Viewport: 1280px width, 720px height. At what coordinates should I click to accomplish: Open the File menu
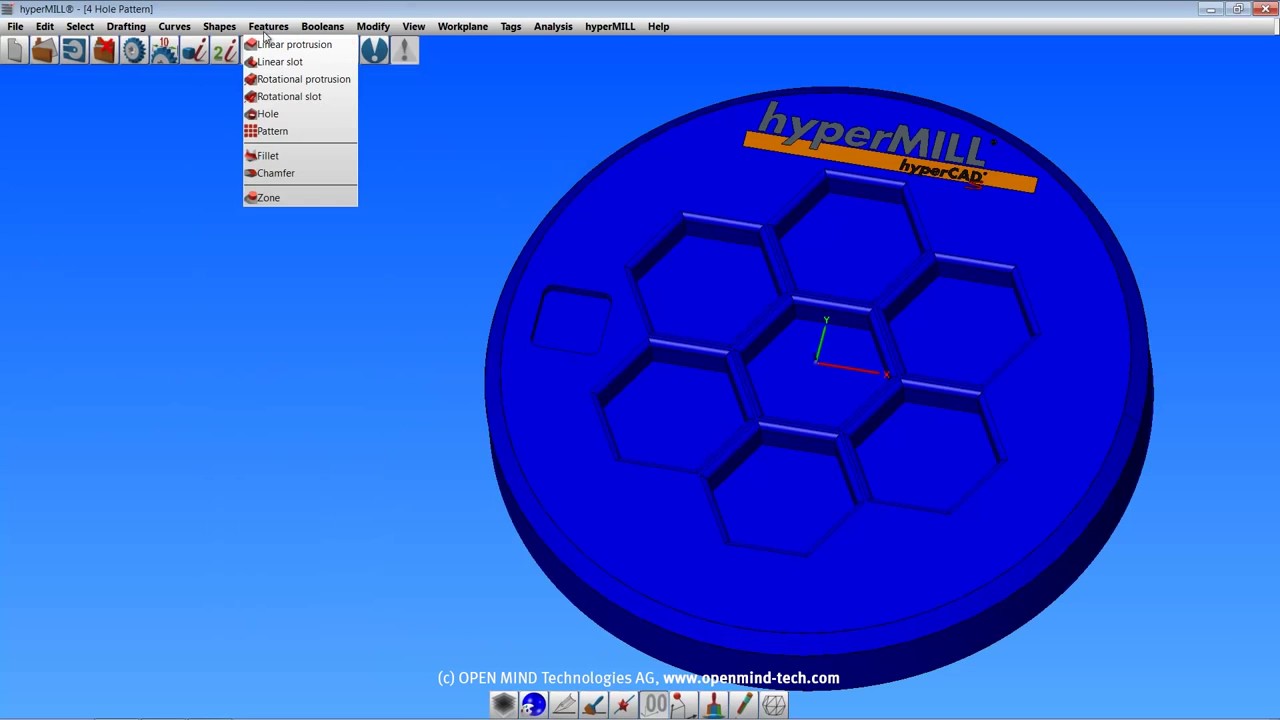coord(15,27)
